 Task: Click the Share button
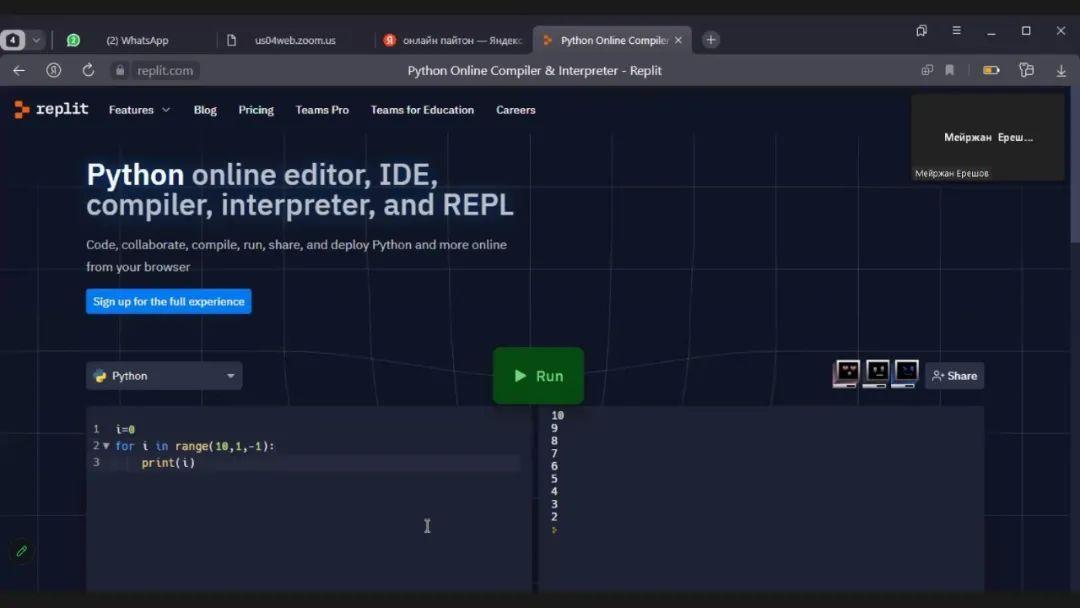click(955, 376)
